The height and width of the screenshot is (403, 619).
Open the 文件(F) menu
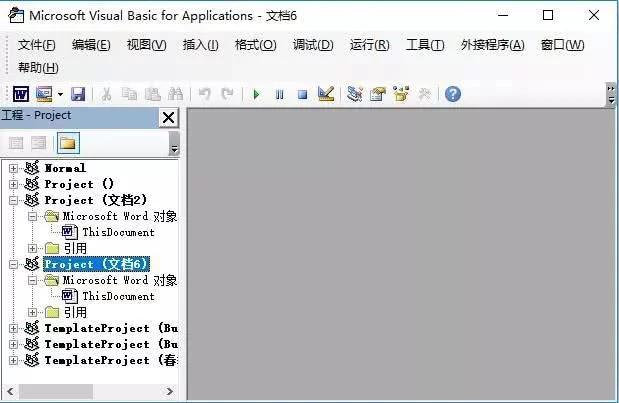tap(36, 45)
